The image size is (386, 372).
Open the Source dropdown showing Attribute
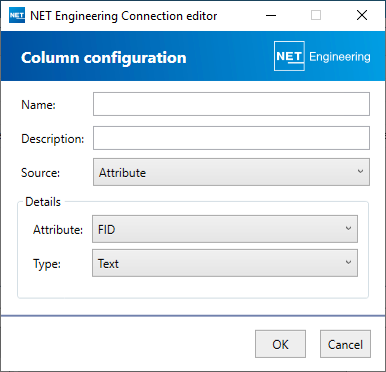231,172
